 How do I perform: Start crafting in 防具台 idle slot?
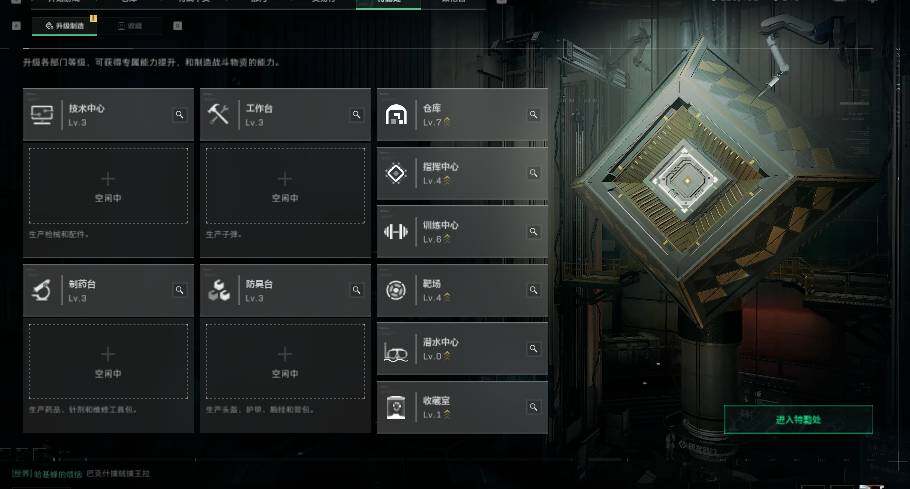tap(286, 361)
